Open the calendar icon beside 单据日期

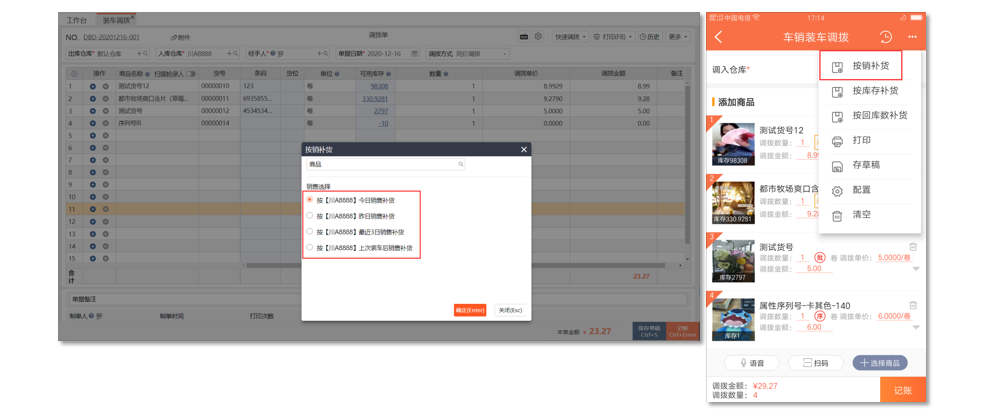[415, 53]
